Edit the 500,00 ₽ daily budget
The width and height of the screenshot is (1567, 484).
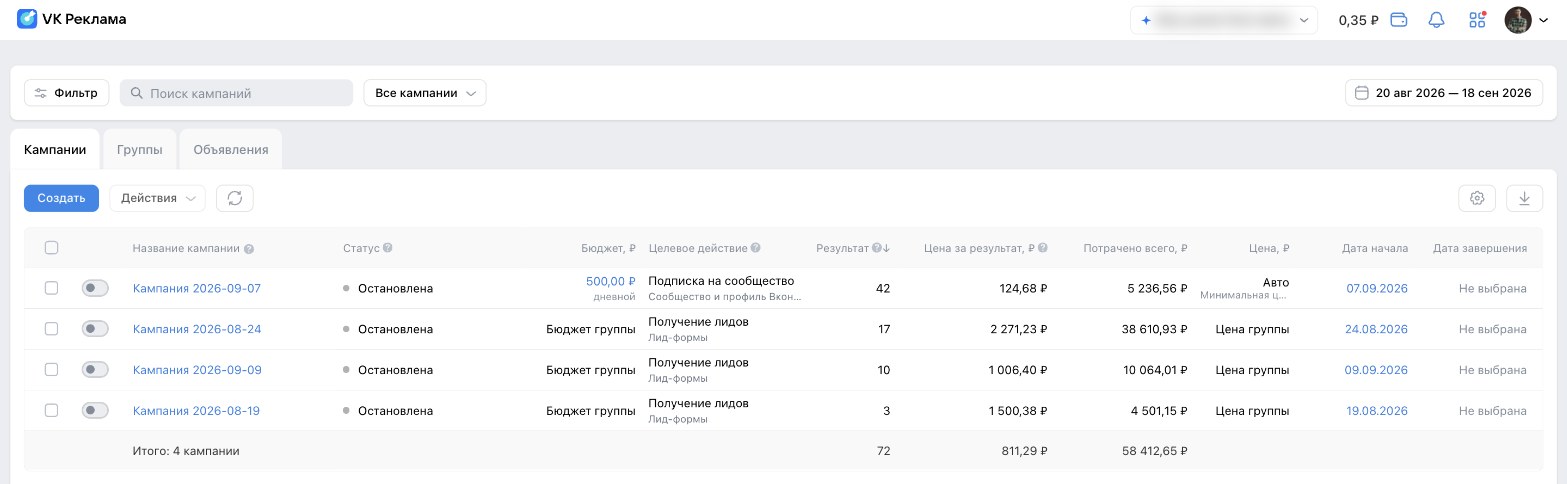(x=611, y=282)
